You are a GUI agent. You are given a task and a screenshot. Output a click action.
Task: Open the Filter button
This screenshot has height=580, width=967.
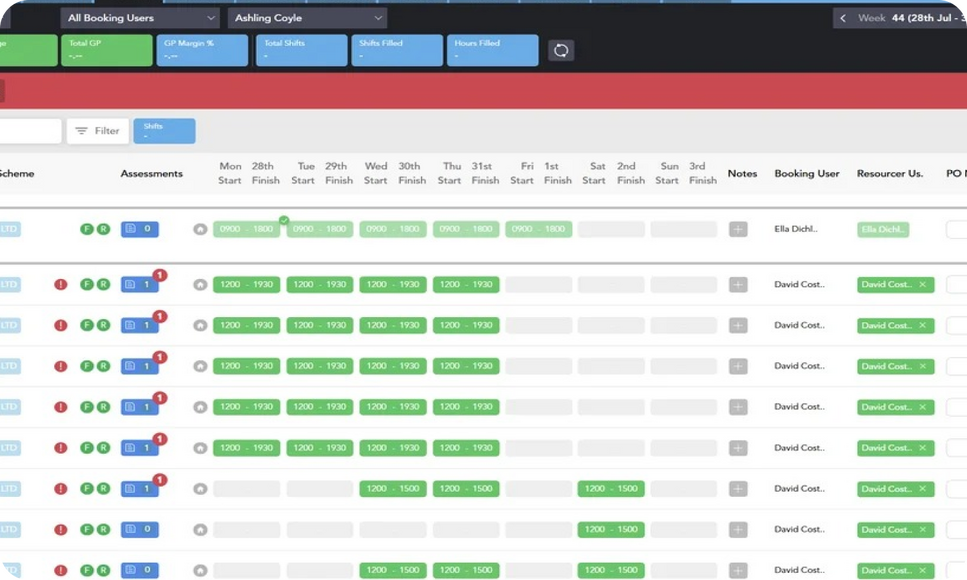(x=97, y=131)
